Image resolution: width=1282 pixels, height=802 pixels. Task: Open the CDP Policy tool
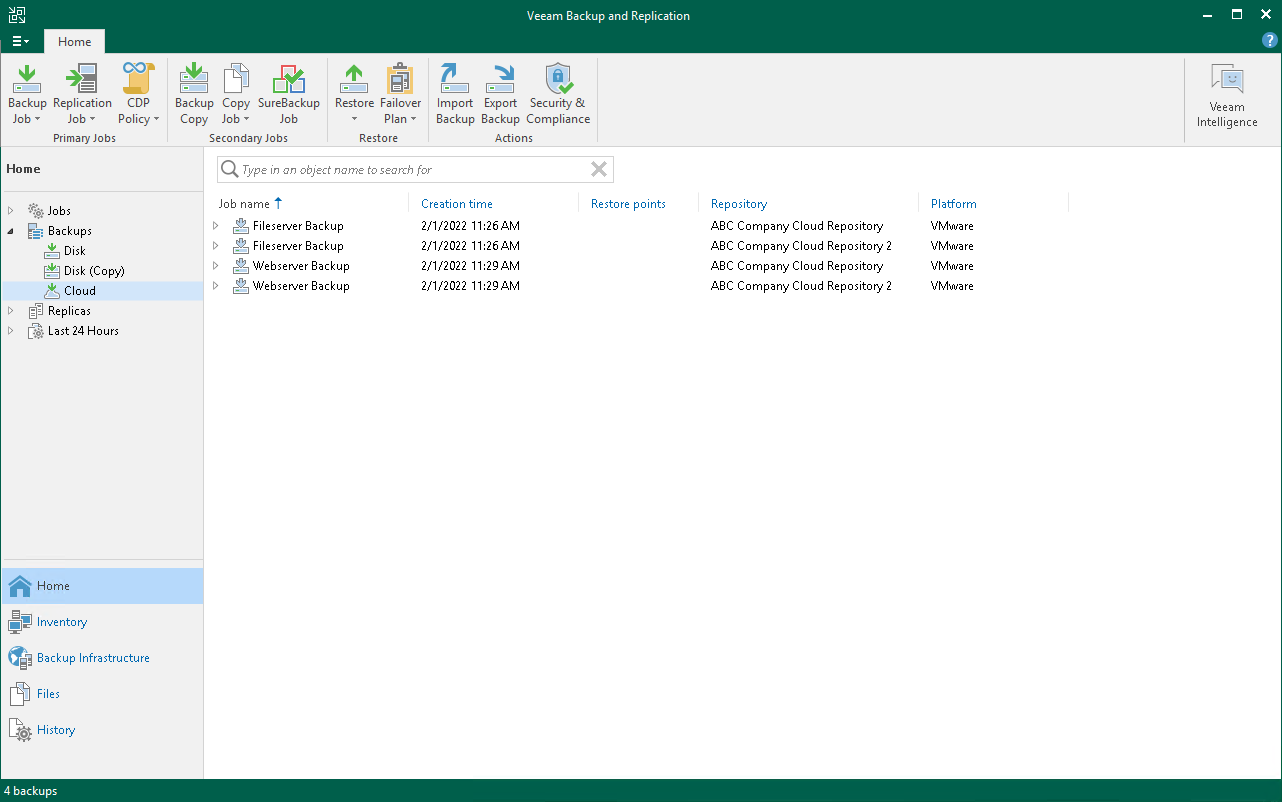coord(138,93)
